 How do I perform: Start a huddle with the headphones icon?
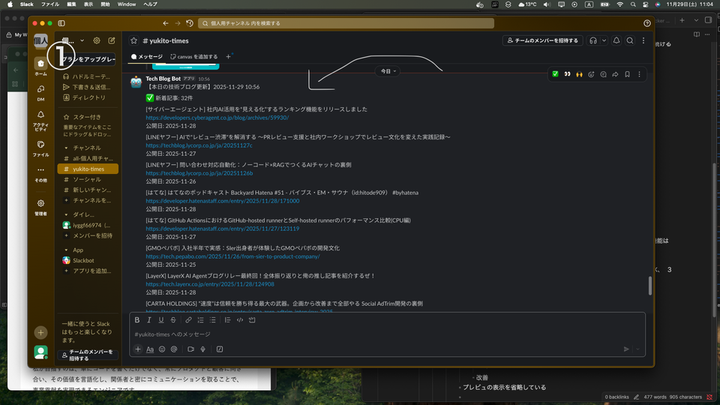(593, 41)
